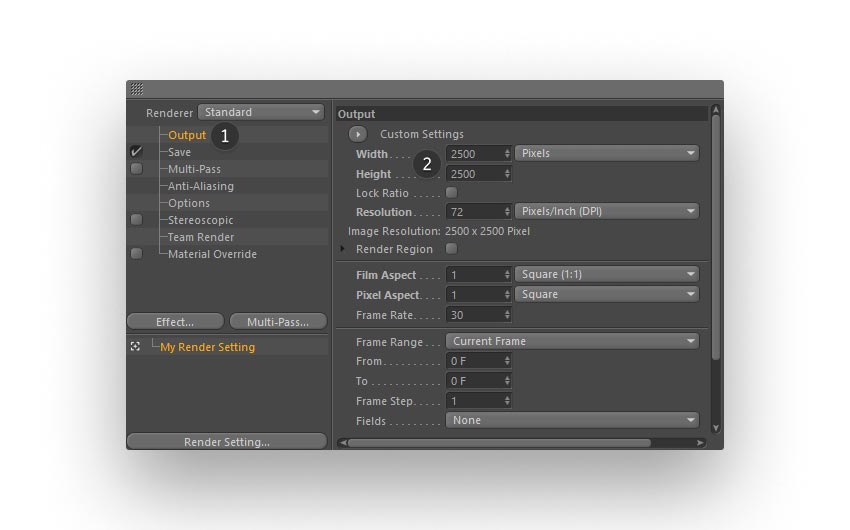850x530 pixels.
Task: Expand the Render Region disclosure triangle
Action: pyautogui.click(x=343, y=249)
